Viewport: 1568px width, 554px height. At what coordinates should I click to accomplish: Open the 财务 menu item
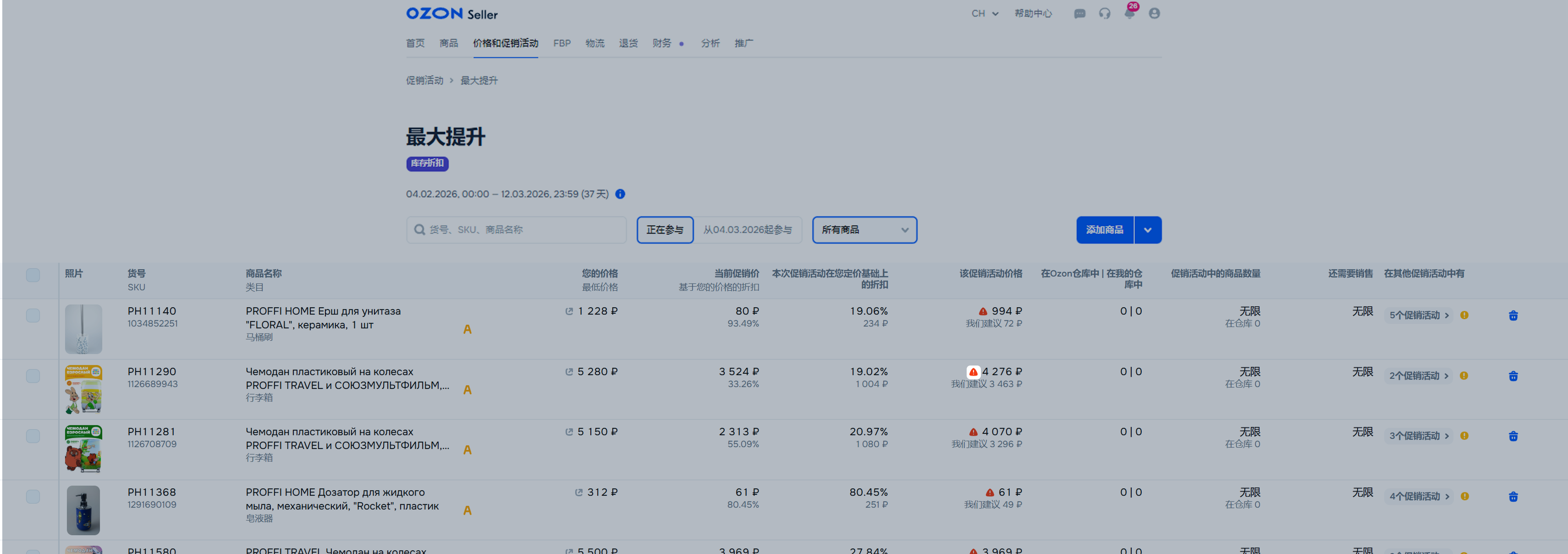(x=662, y=43)
